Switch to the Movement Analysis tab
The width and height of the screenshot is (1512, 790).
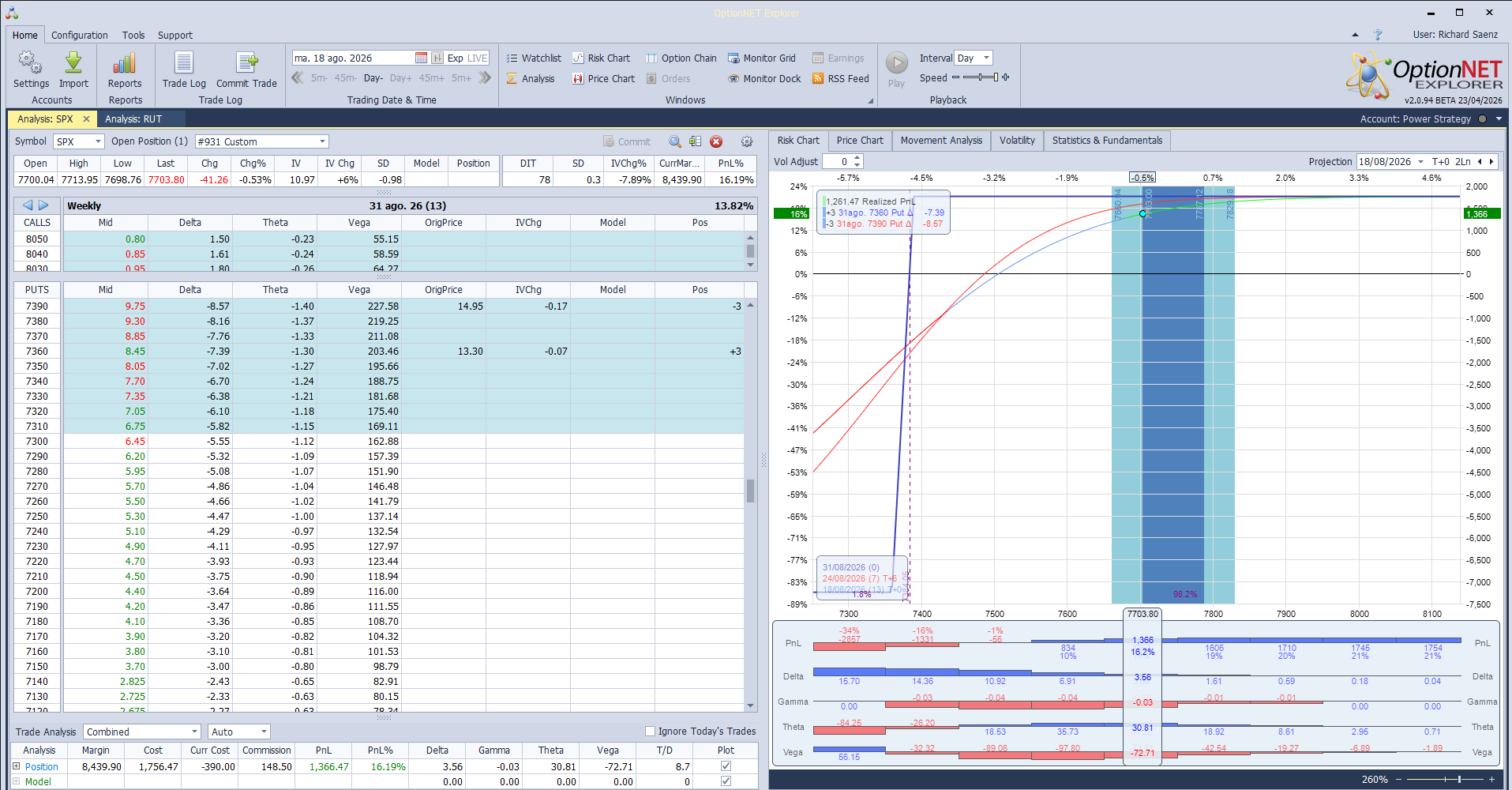pyautogui.click(x=941, y=141)
